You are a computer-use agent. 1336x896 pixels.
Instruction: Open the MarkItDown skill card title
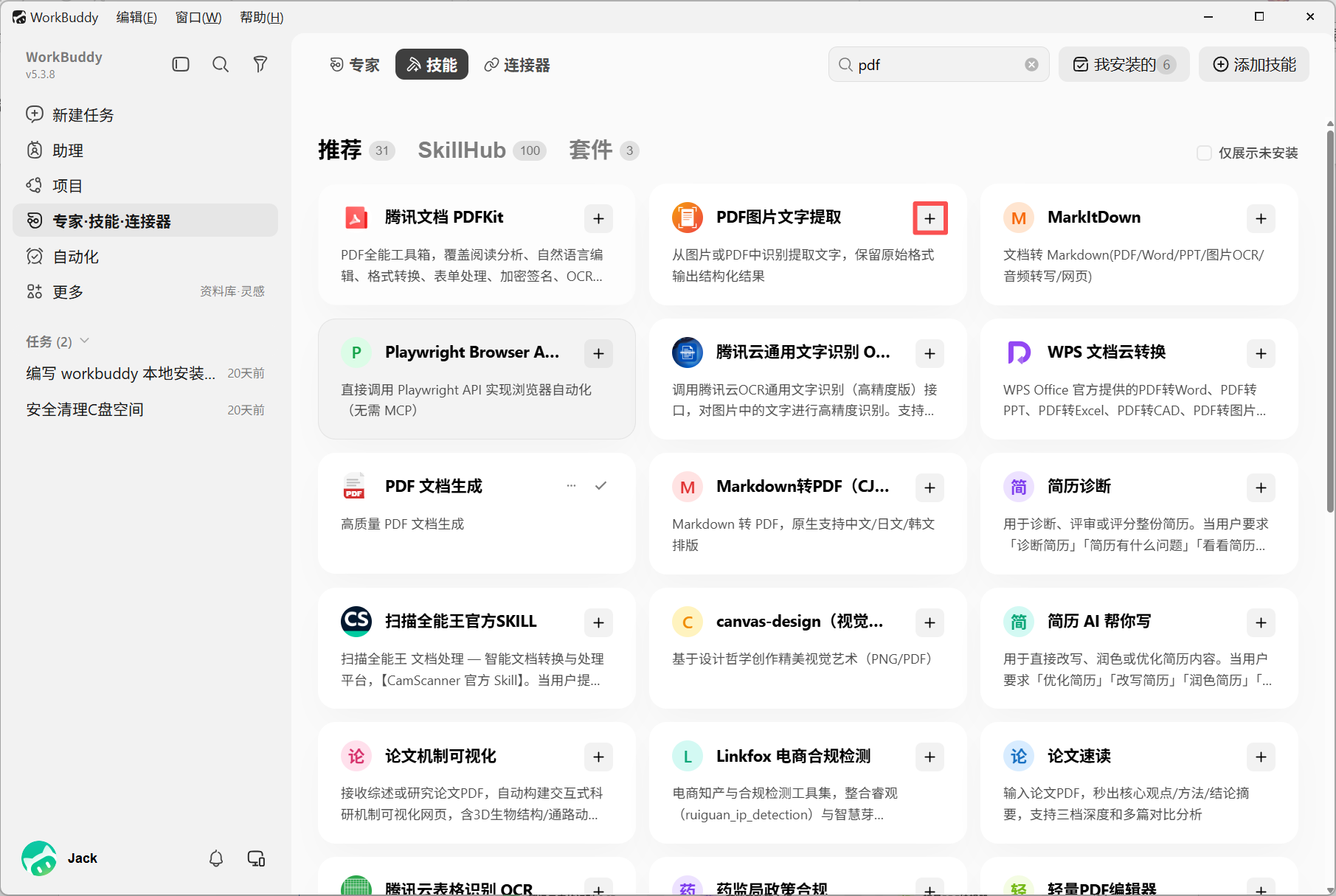pyautogui.click(x=1094, y=218)
